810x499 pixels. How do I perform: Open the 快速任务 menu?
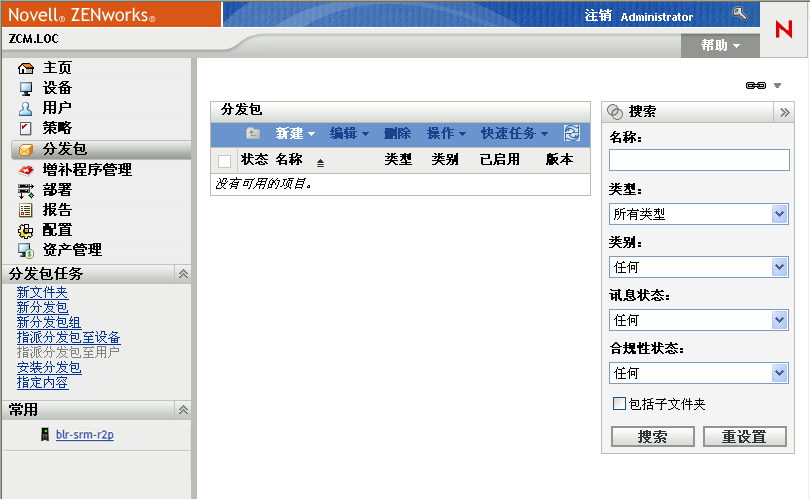[515, 133]
